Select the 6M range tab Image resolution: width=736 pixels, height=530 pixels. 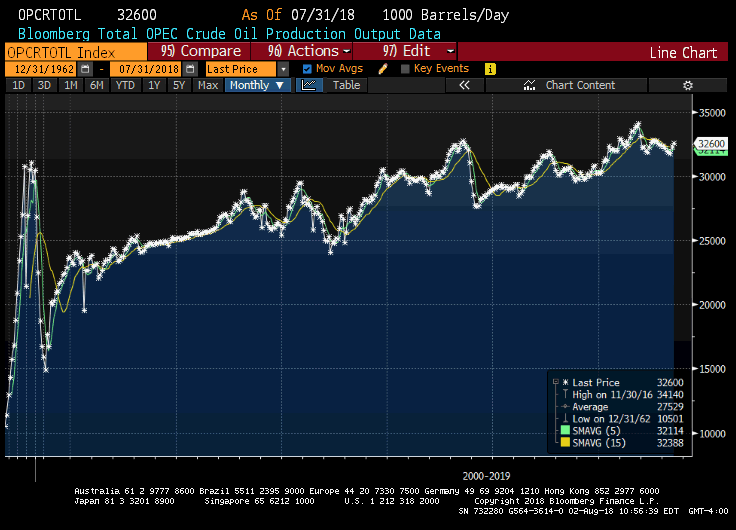point(97,85)
